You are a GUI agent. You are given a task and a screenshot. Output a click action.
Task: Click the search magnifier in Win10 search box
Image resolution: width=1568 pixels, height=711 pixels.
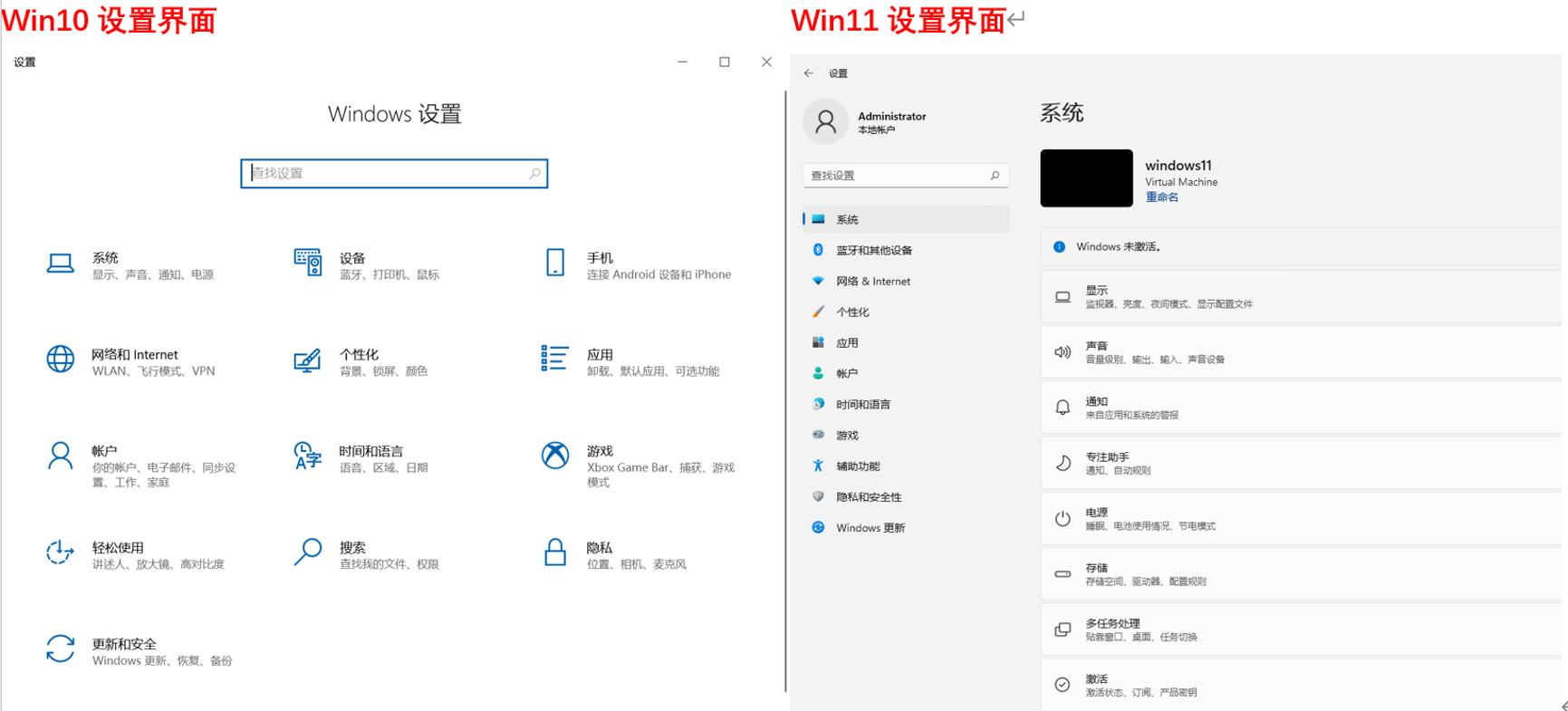coord(534,173)
